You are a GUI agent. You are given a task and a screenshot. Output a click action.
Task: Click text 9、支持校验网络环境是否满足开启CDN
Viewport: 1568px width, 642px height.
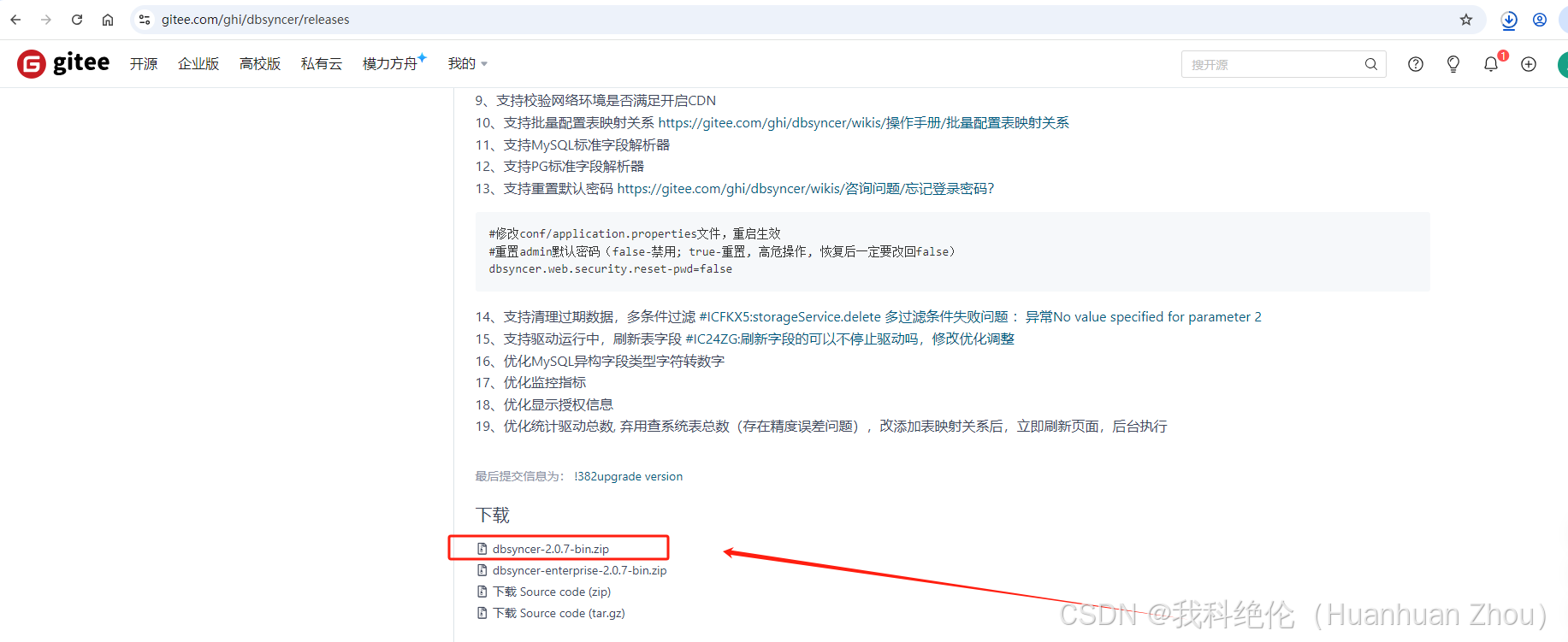pyautogui.click(x=596, y=101)
